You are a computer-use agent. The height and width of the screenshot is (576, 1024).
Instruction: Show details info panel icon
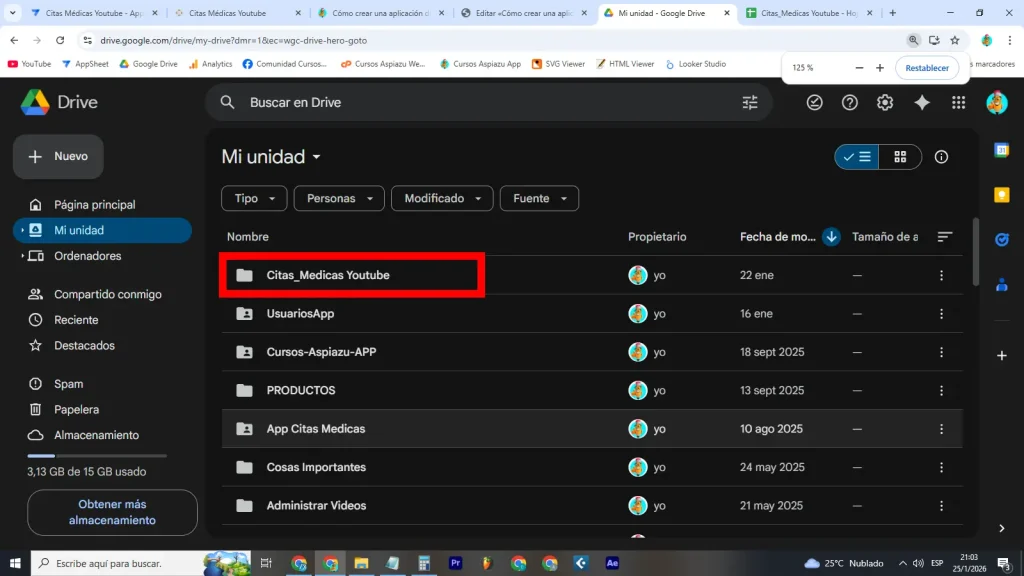tap(941, 157)
